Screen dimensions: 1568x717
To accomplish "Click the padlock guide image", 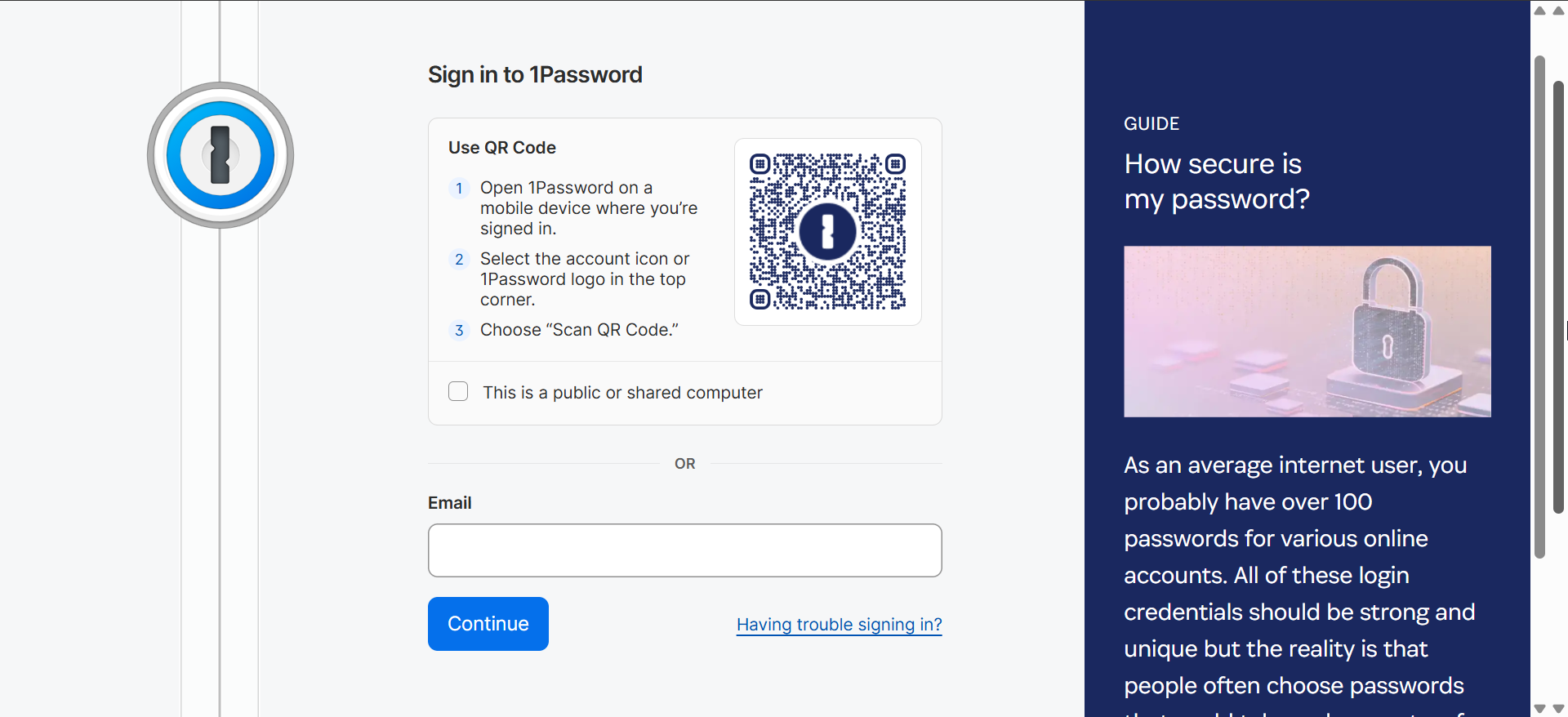I will point(1307,332).
